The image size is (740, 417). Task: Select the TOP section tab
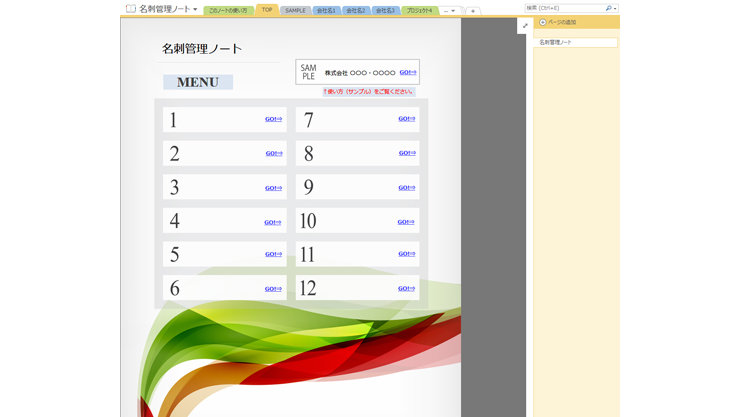[x=267, y=9]
